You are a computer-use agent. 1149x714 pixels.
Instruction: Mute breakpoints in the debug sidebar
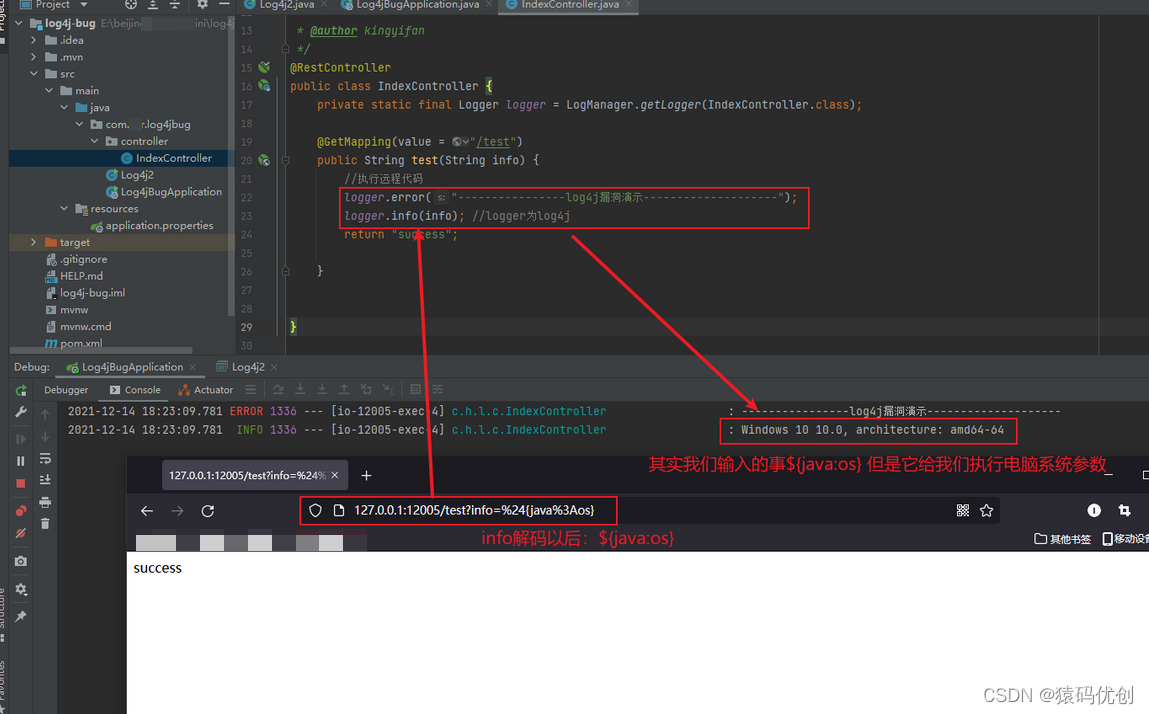[21, 533]
